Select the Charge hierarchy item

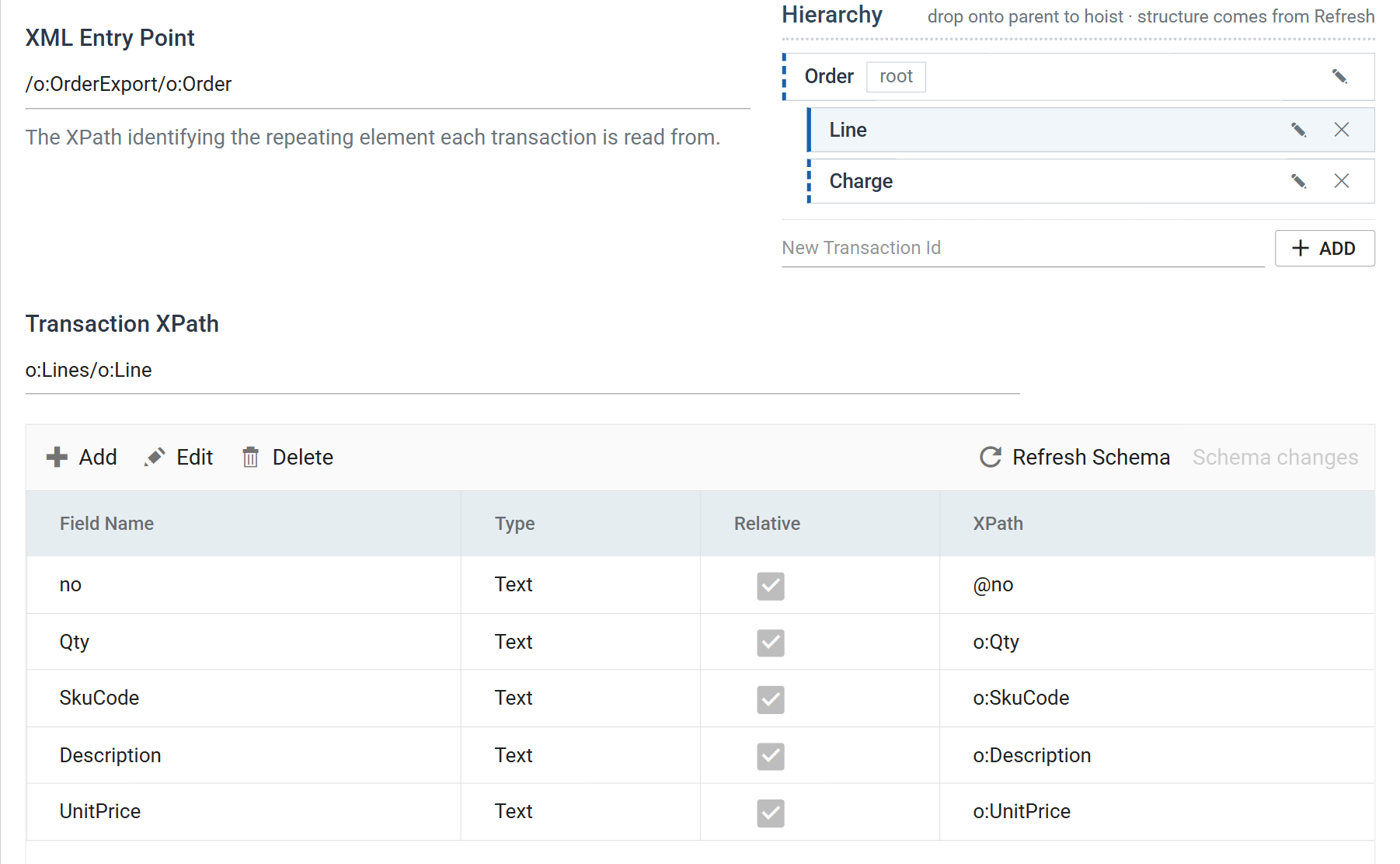coord(1091,181)
